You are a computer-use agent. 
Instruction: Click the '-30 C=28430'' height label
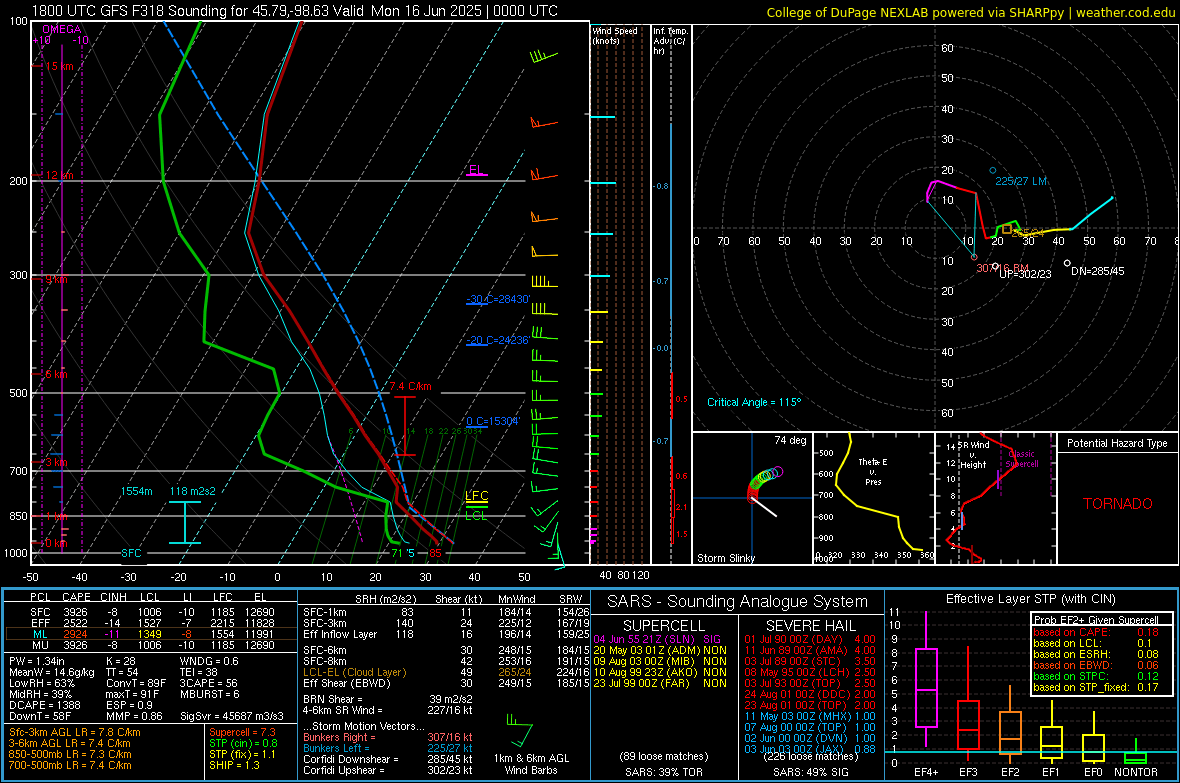[x=498, y=299]
